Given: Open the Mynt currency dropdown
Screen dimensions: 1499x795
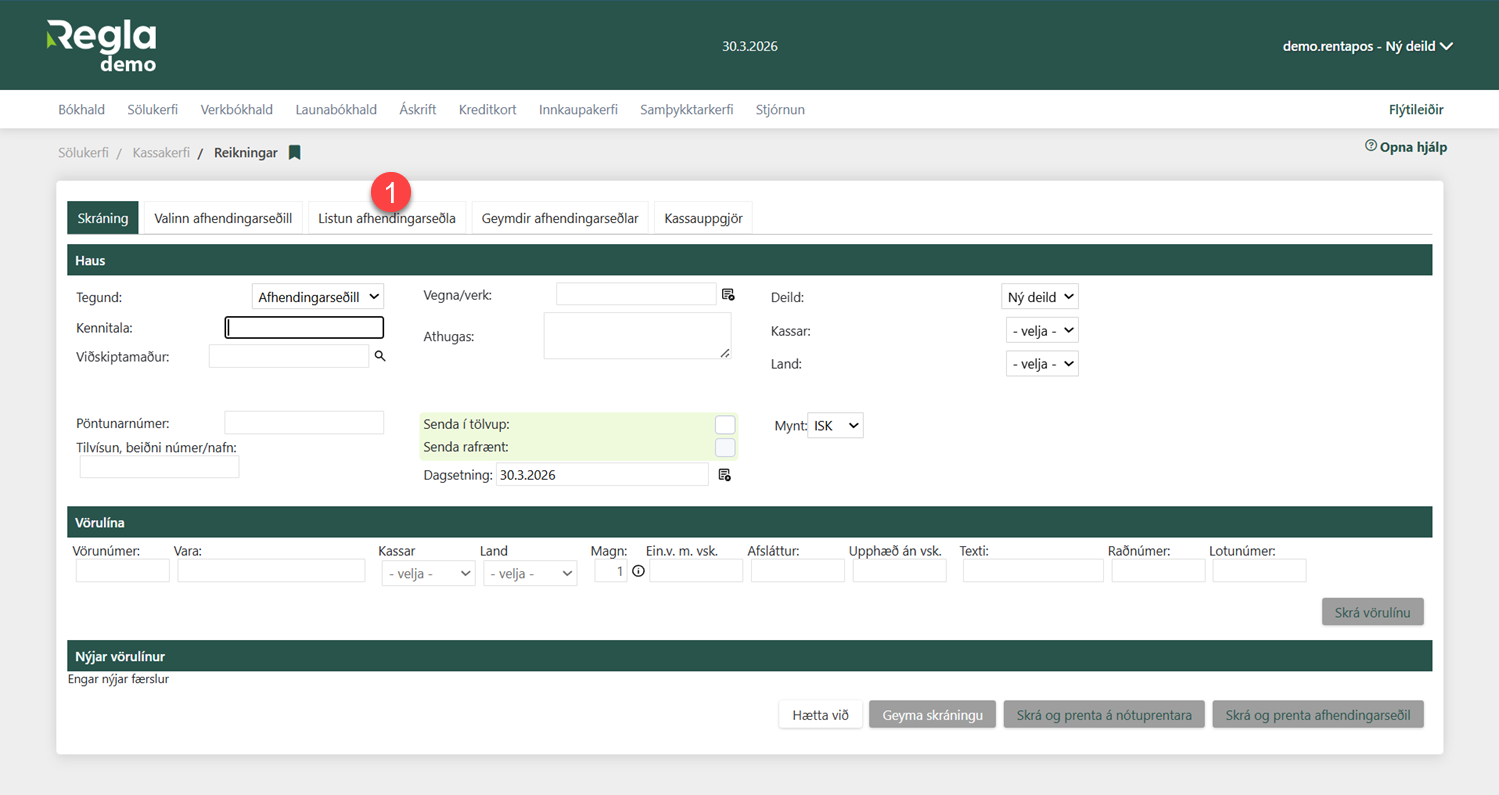Looking at the screenshot, I should click(834, 426).
